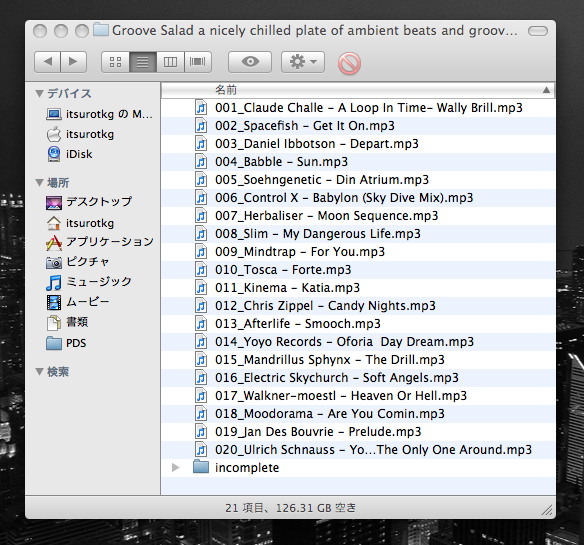Click the mp3 icon for 003_Daniel Ibbotson

tap(201, 143)
